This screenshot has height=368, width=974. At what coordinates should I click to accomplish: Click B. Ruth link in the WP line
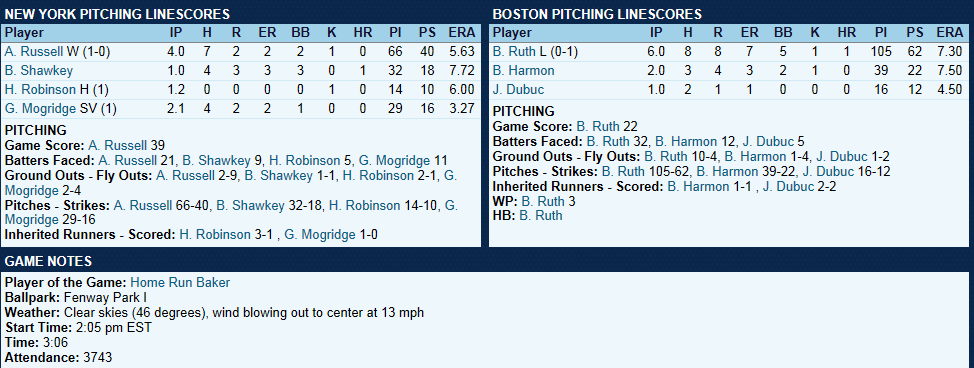(x=542, y=201)
